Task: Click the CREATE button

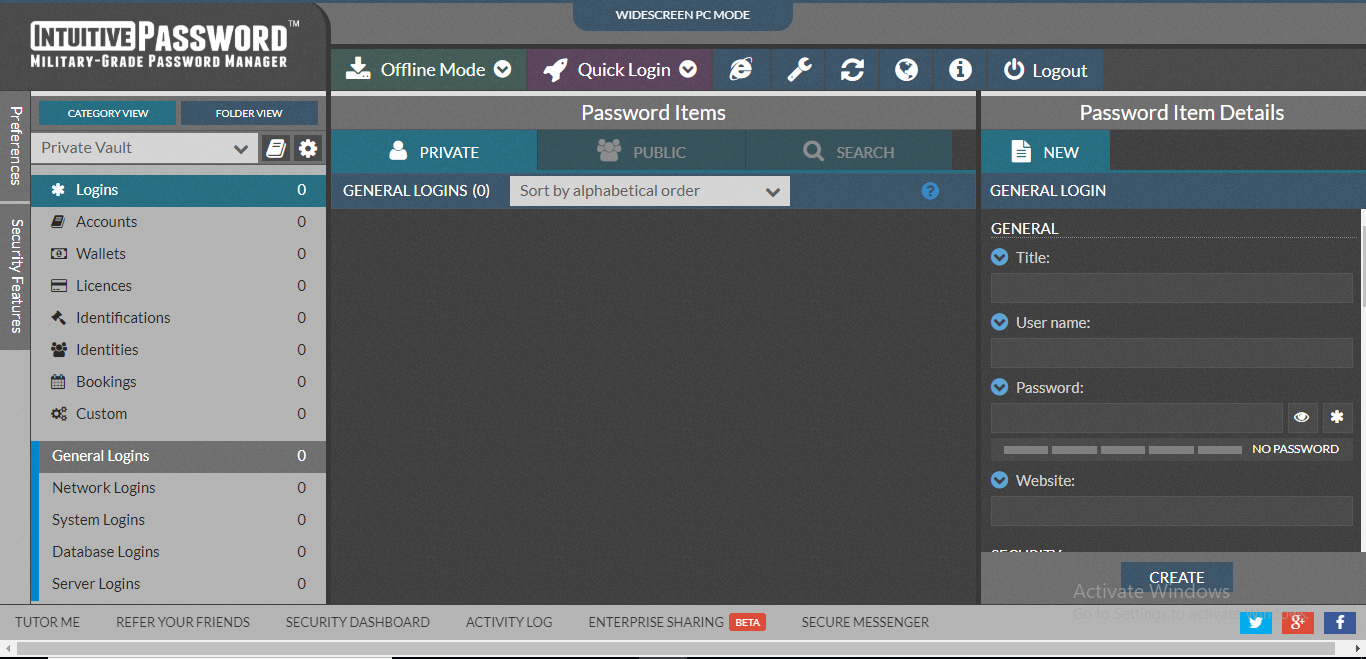Action: click(1177, 578)
